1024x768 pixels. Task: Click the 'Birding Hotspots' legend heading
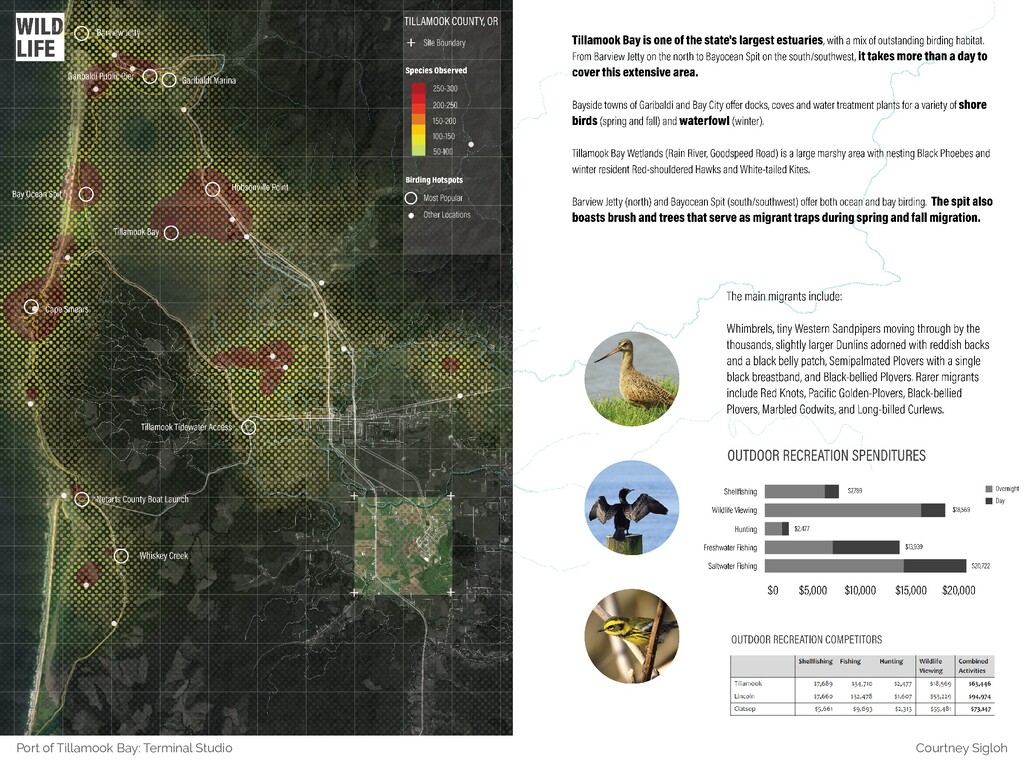(434, 180)
